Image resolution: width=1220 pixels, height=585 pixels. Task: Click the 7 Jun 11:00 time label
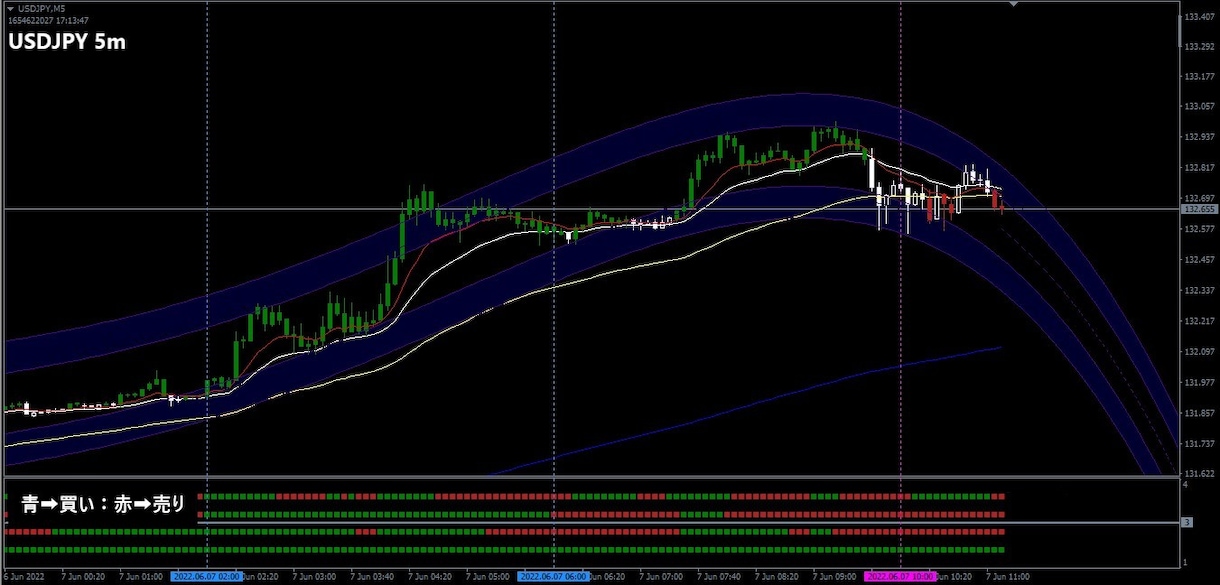point(1008,577)
